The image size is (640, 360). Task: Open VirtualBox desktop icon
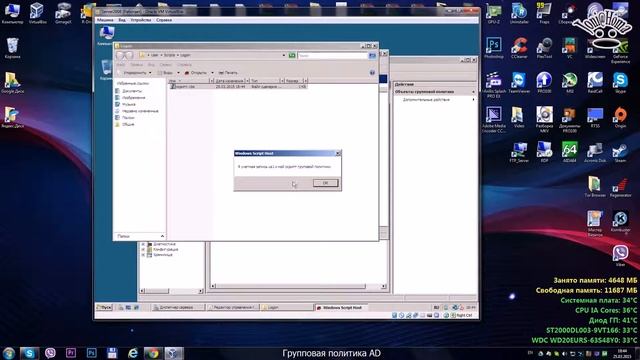pos(38,13)
